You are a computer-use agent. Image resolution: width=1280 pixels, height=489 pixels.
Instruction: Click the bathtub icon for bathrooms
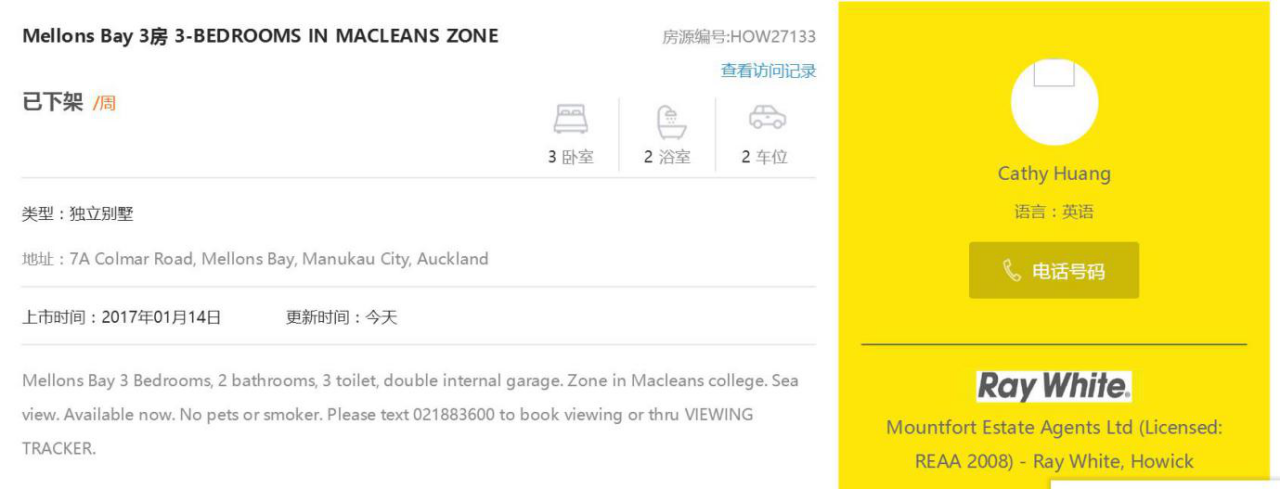[671, 121]
